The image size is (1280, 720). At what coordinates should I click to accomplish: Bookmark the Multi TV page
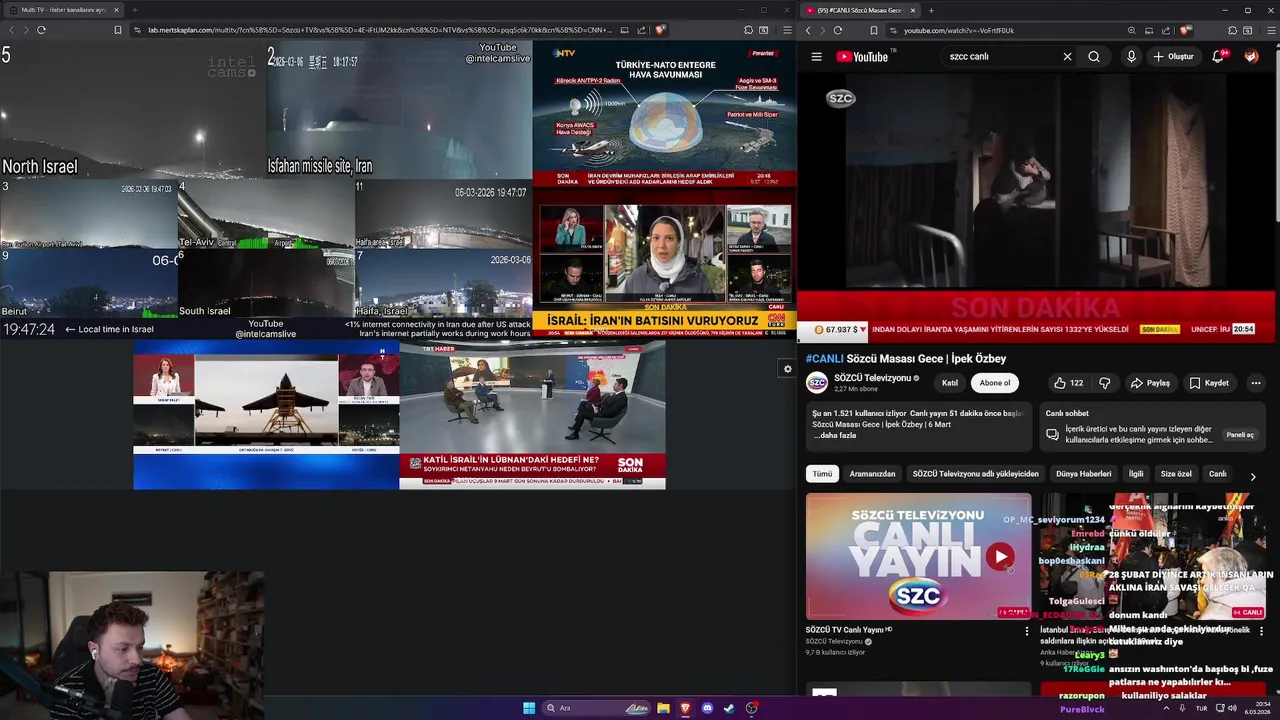pos(117,30)
